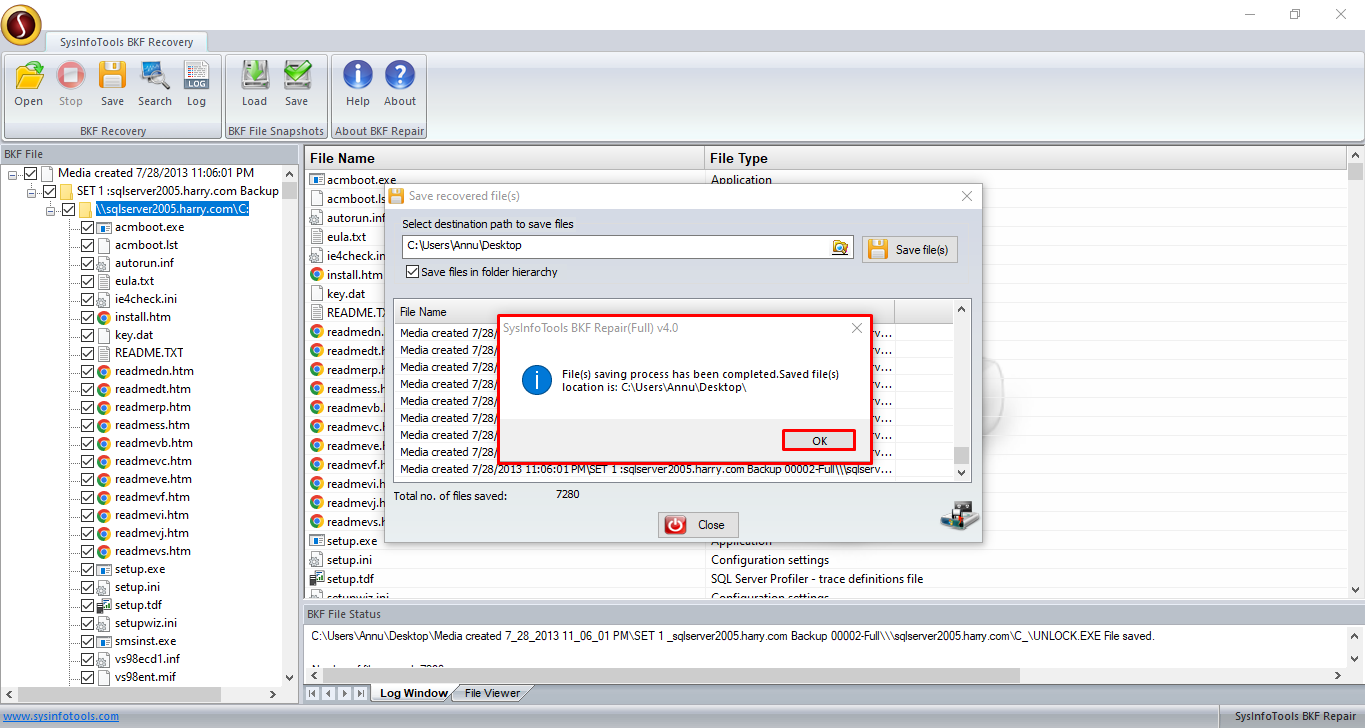Click the next-tab navigation arrow near Log Window
The width and height of the screenshot is (1365, 728).
(x=345, y=693)
